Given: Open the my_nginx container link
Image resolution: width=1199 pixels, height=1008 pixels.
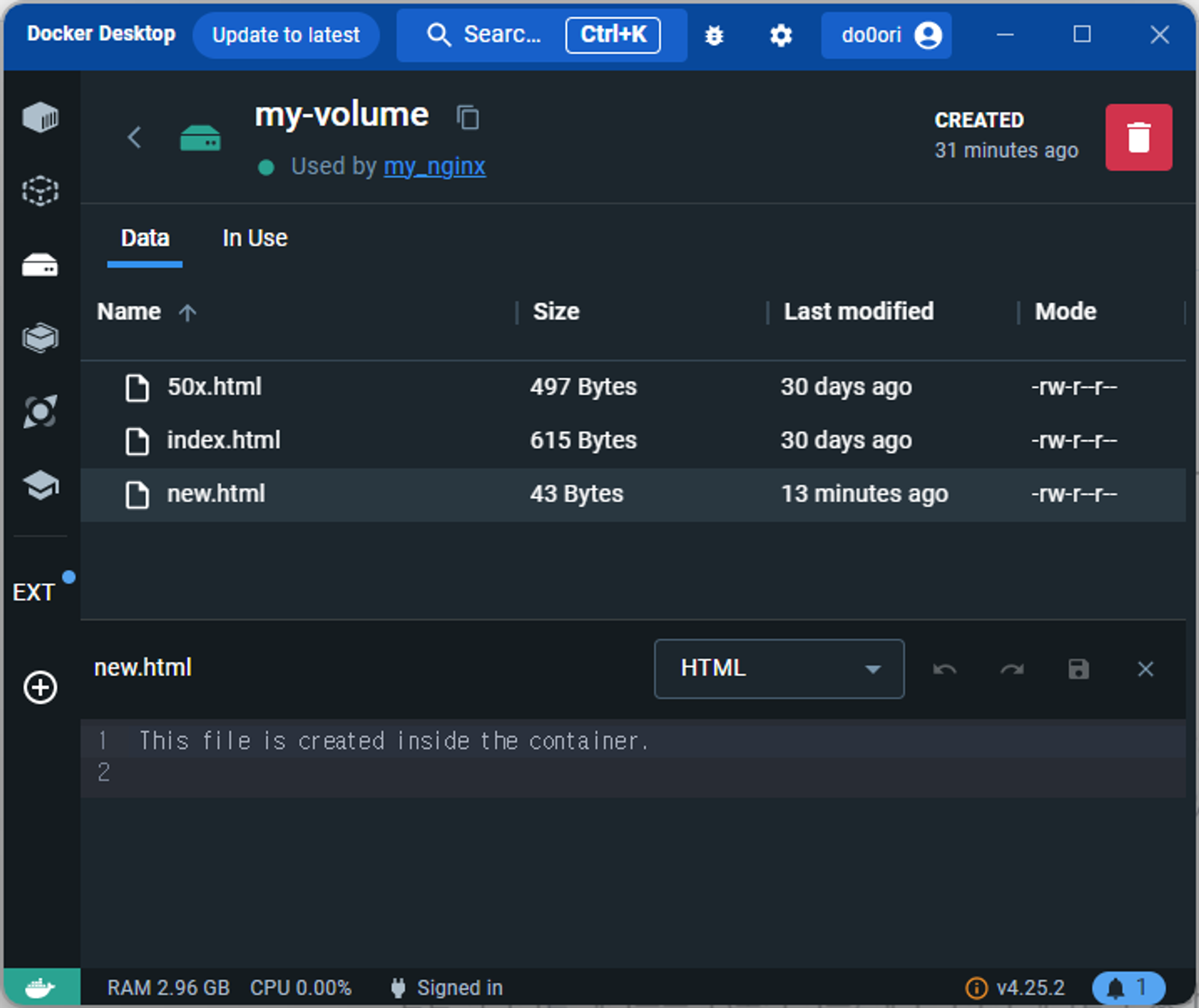Looking at the screenshot, I should [x=435, y=166].
